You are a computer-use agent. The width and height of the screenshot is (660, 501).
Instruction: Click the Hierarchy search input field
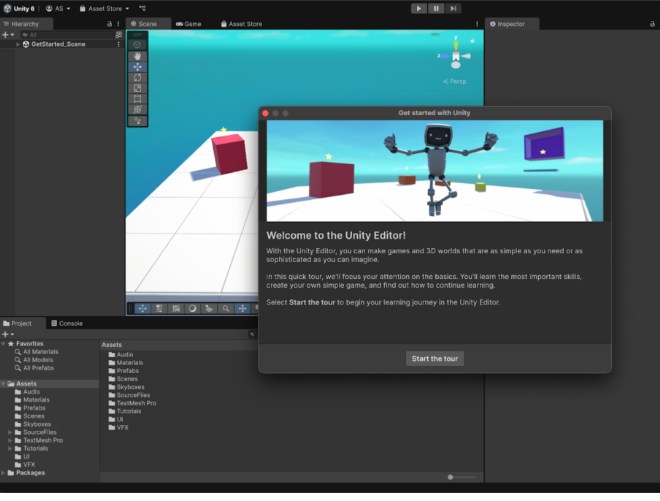point(67,35)
